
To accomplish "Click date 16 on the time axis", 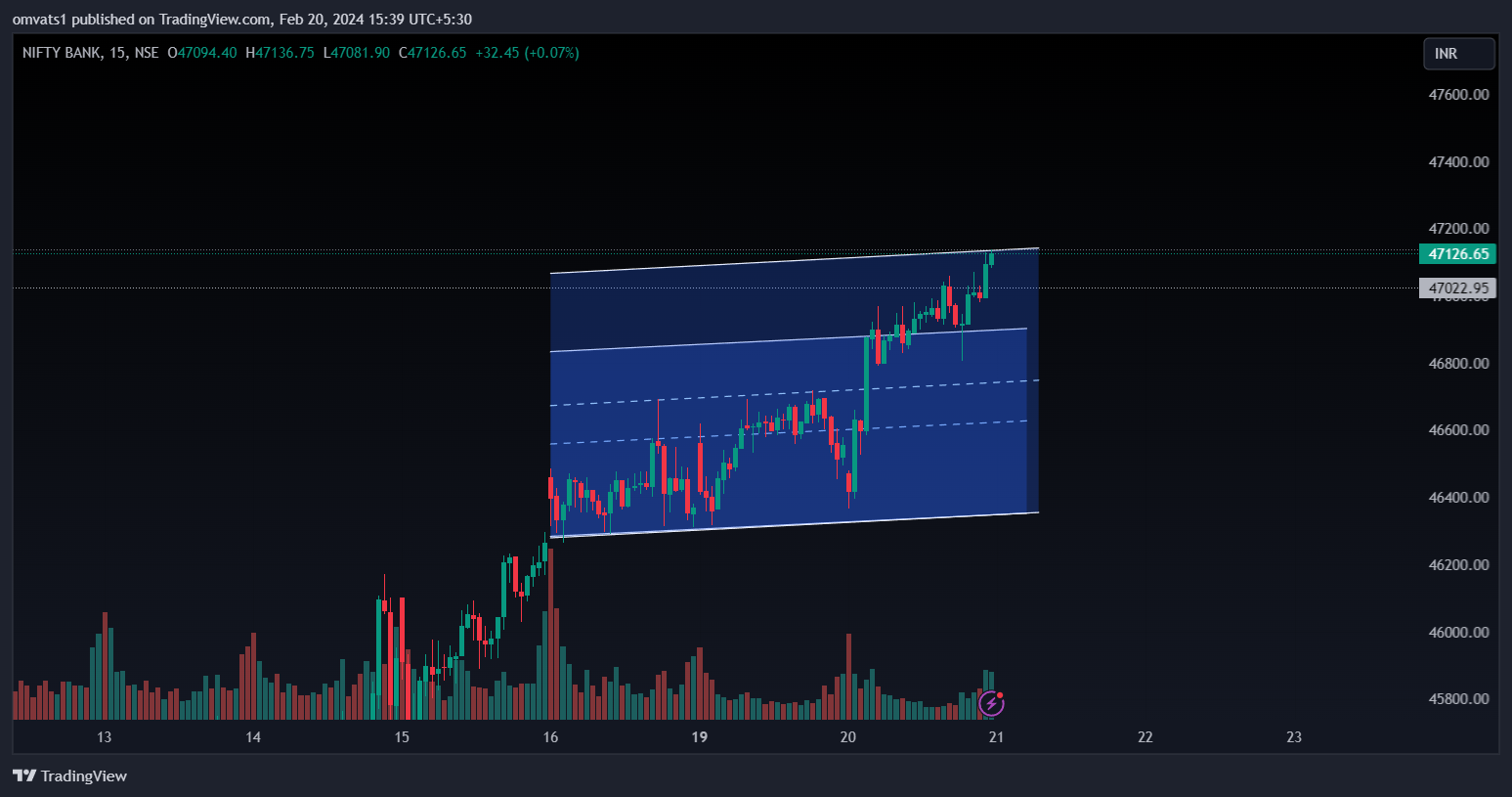I will (551, 737).
